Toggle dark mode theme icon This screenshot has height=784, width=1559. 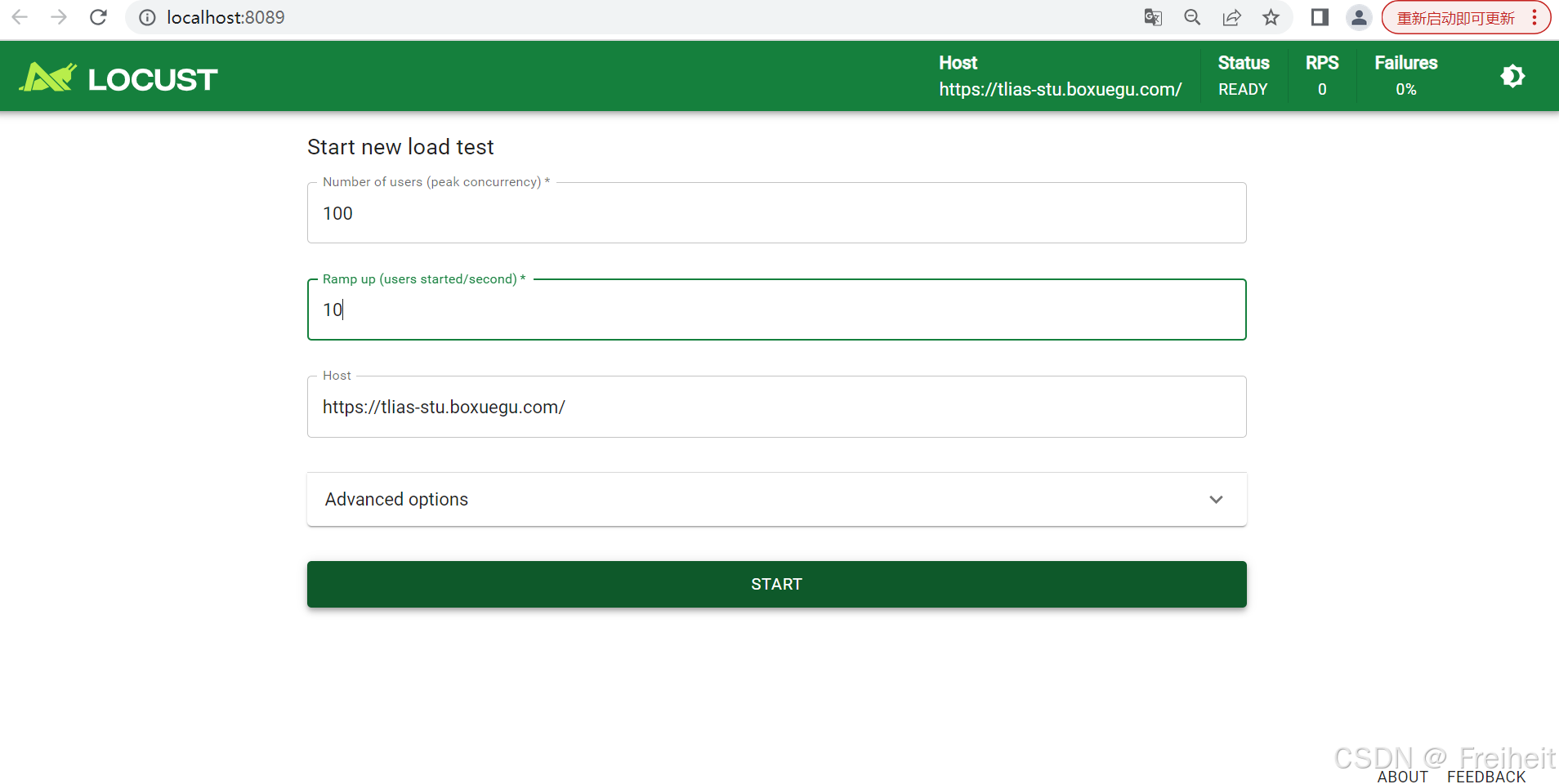(x=1512, y=76)
